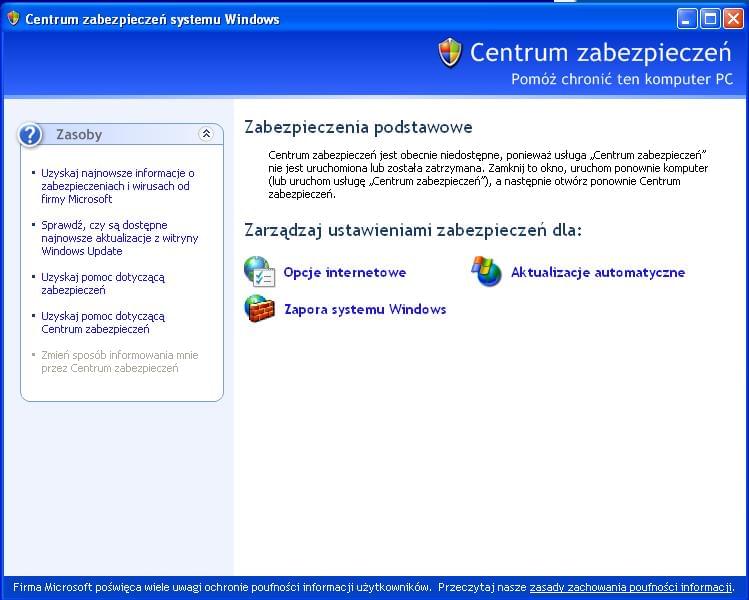
Task: Click the Zabezpieczenia podstawowe heading
Action: [x=358, y=127]
